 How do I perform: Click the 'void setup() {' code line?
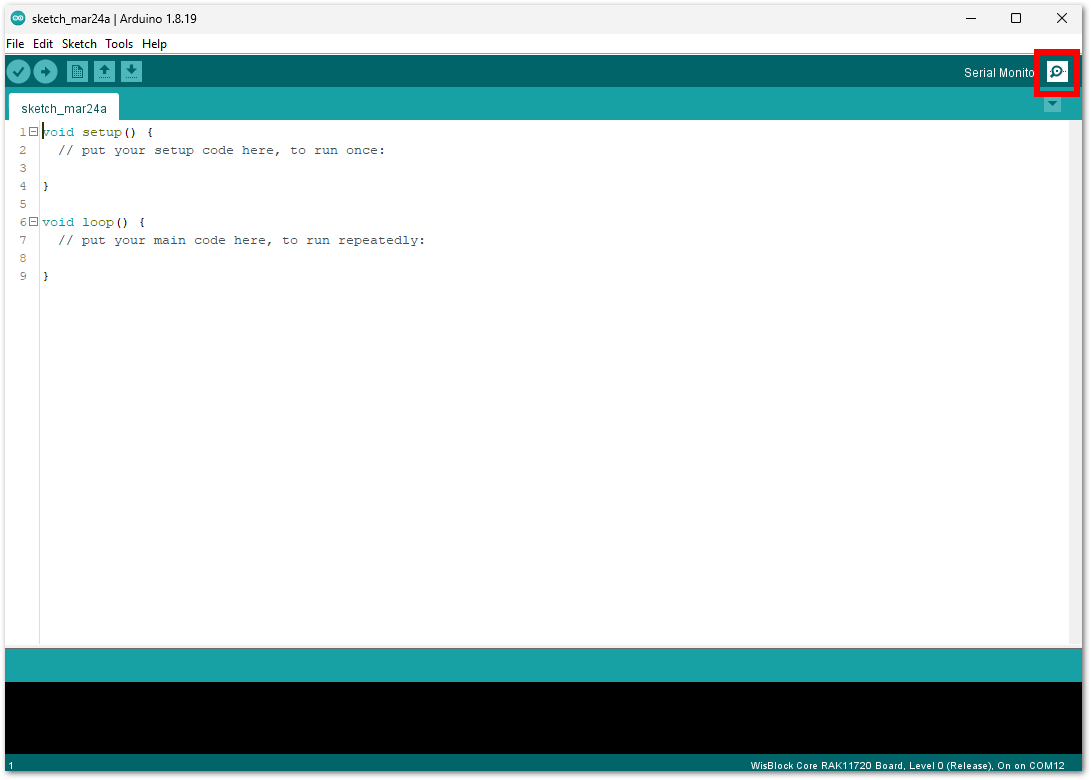97,132
